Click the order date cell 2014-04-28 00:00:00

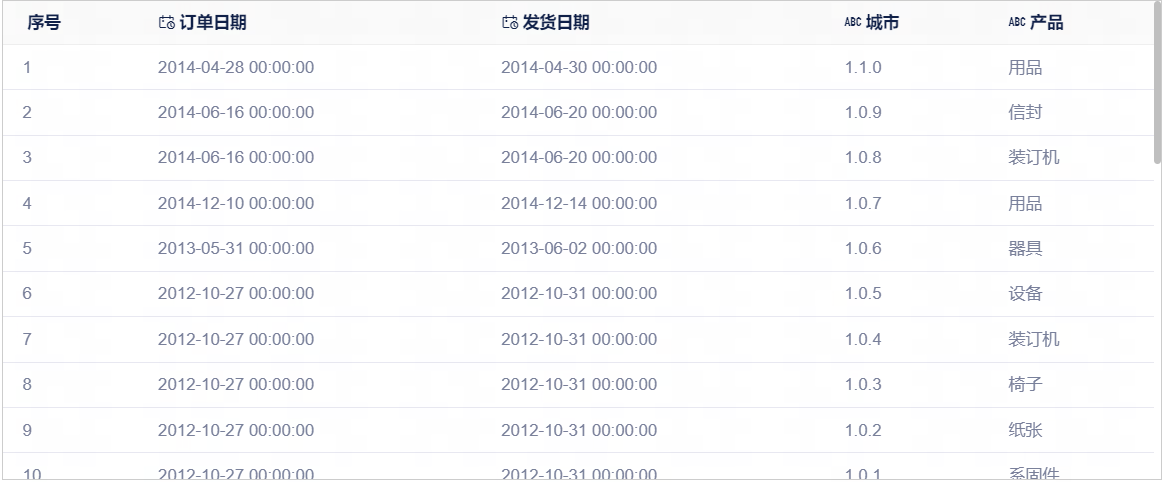236,68
